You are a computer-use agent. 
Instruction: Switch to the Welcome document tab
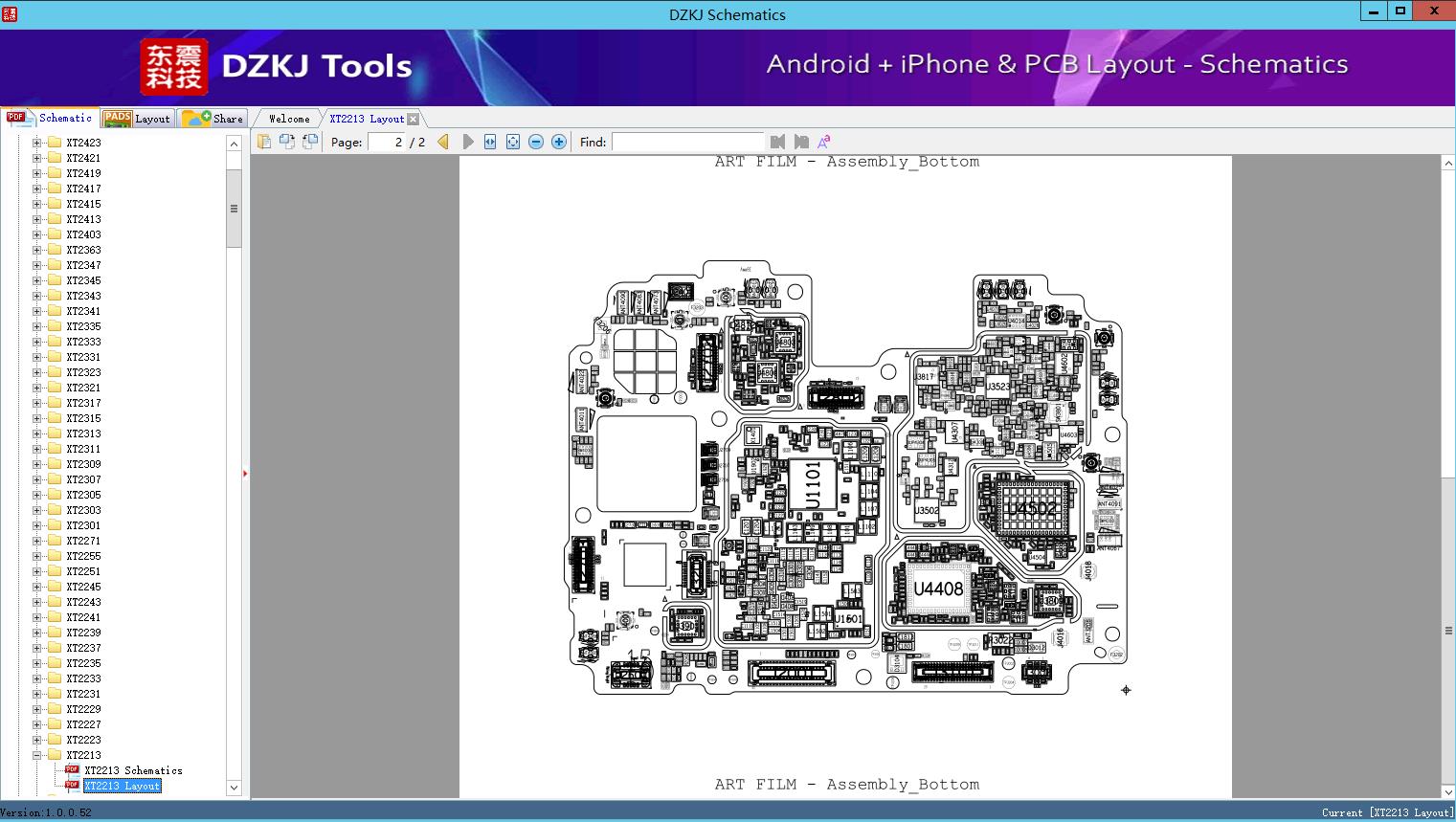pyautogui.click(x=289, y=119)
